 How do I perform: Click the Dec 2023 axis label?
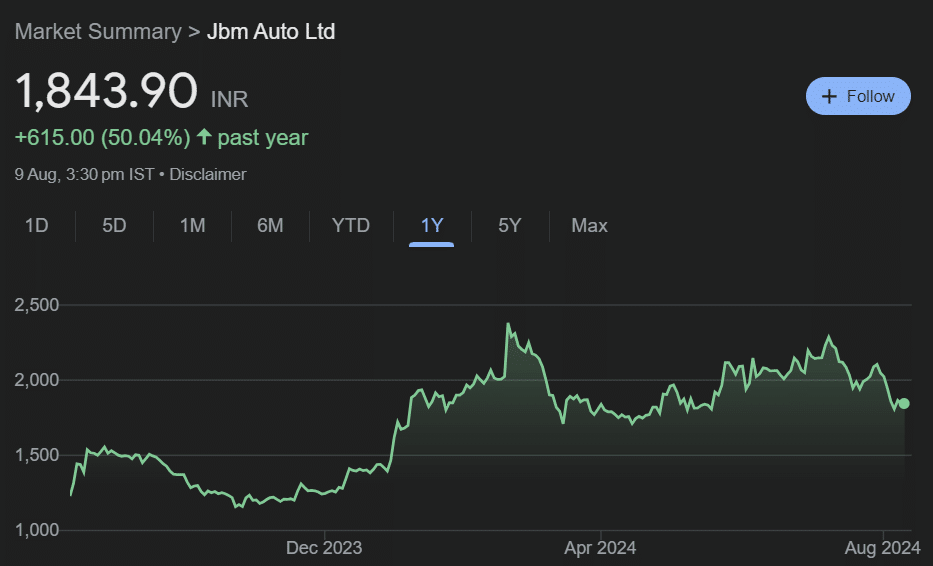click(x=324, y=548)
